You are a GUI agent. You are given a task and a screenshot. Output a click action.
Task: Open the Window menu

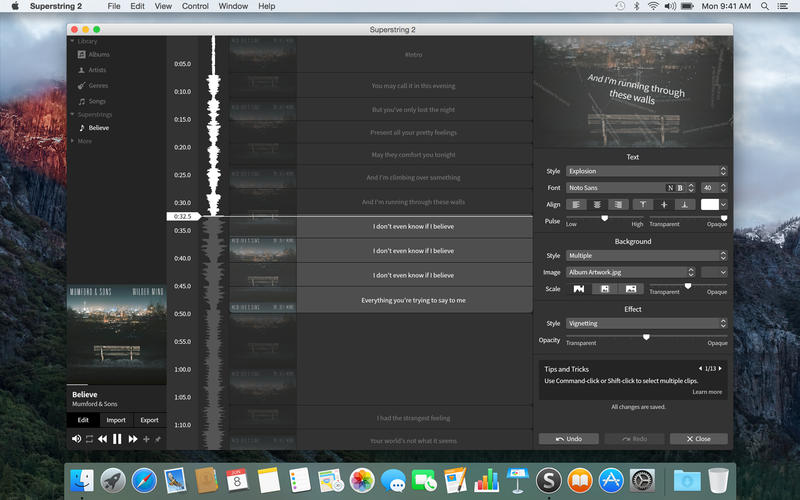coord(233,6)
